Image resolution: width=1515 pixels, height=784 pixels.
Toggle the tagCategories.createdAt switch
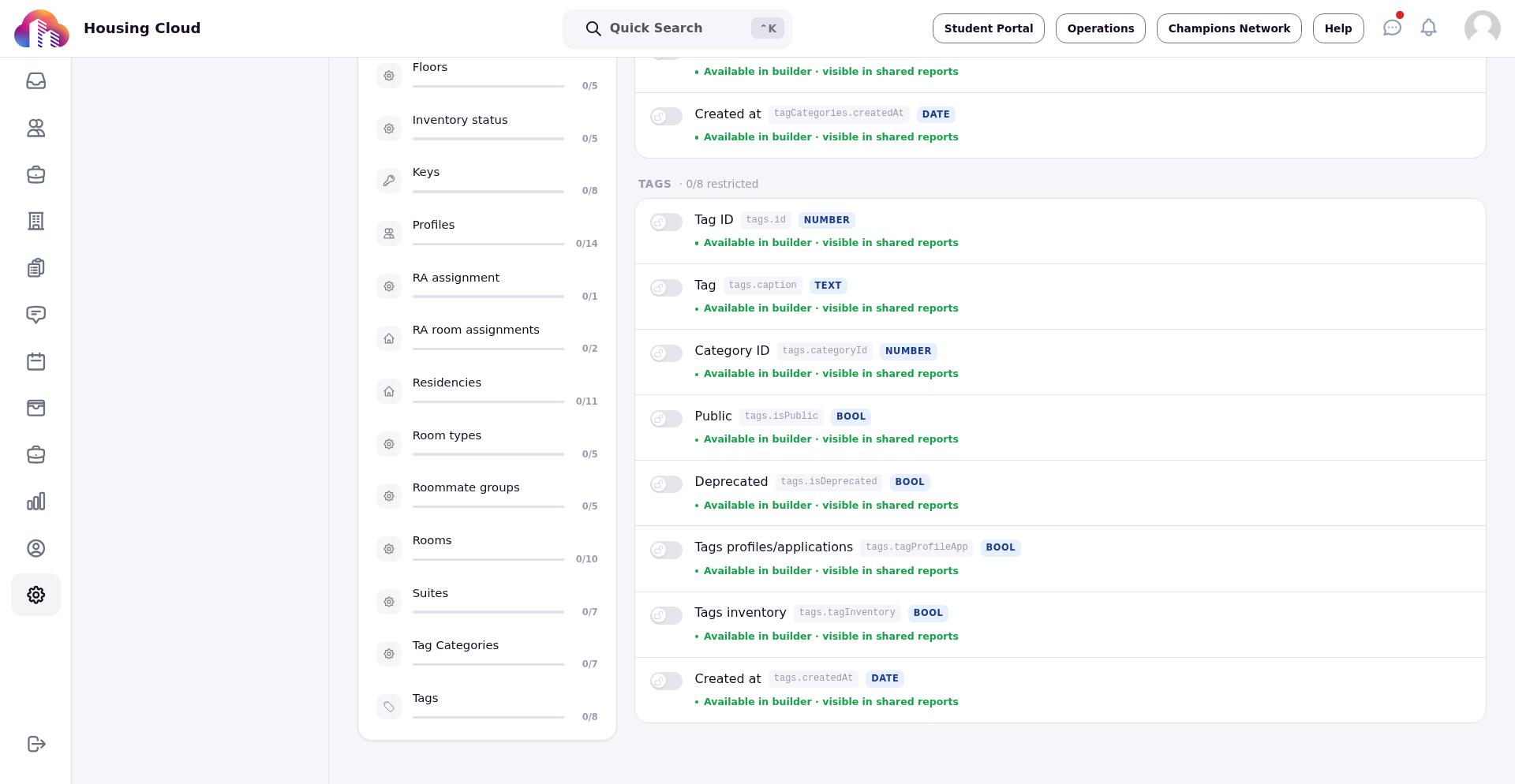pos(666,116)
